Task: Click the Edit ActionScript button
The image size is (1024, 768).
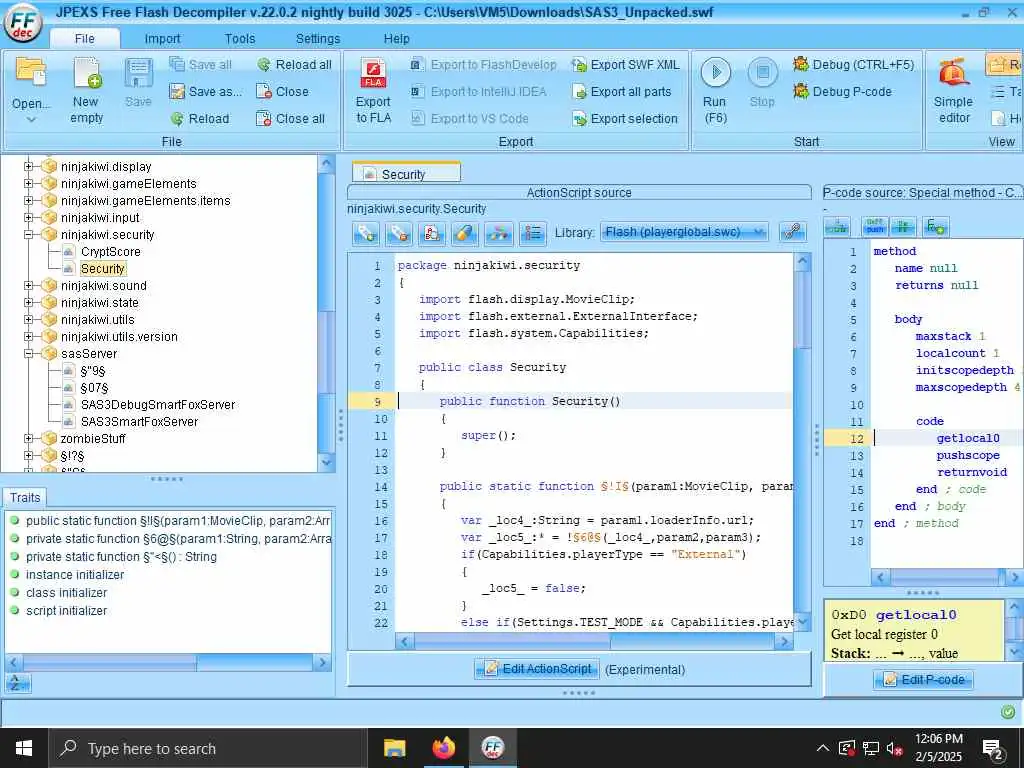Action: (537, 669)
